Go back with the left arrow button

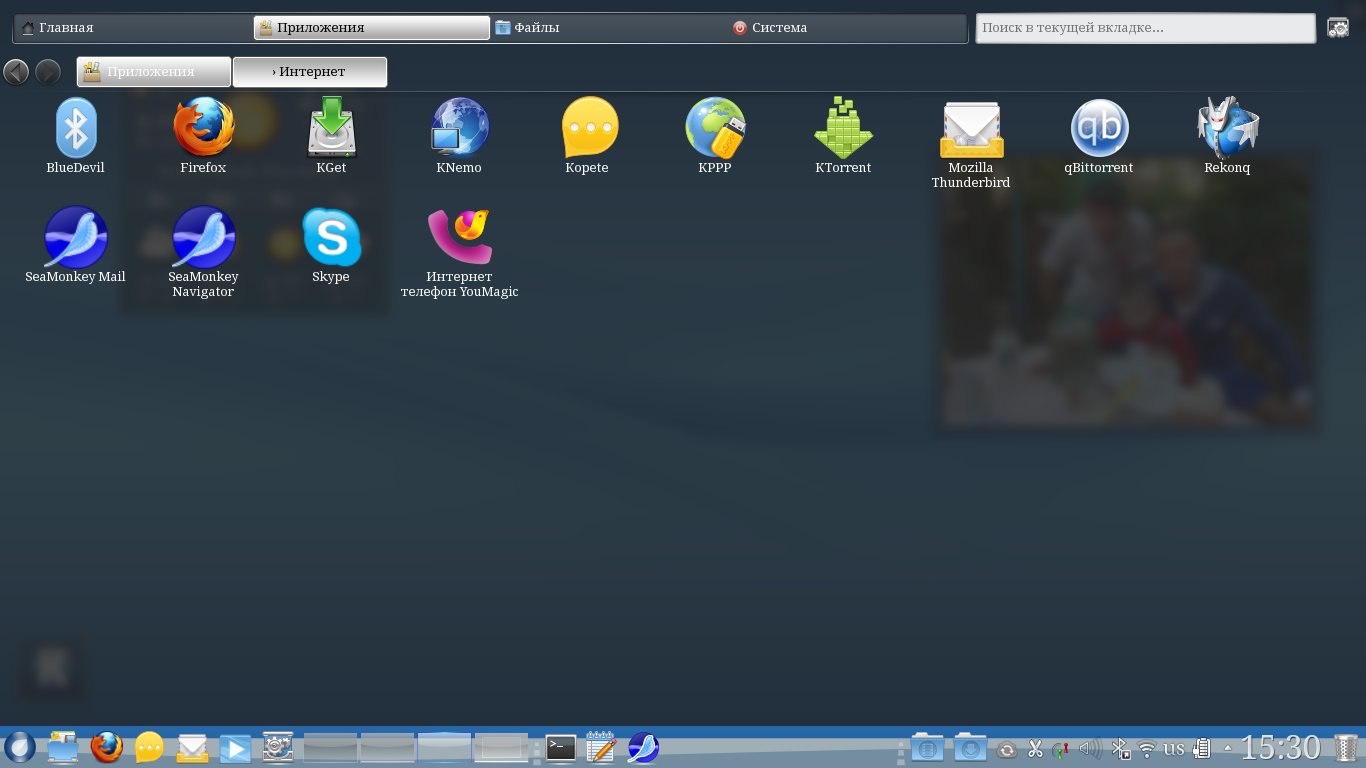16,72
